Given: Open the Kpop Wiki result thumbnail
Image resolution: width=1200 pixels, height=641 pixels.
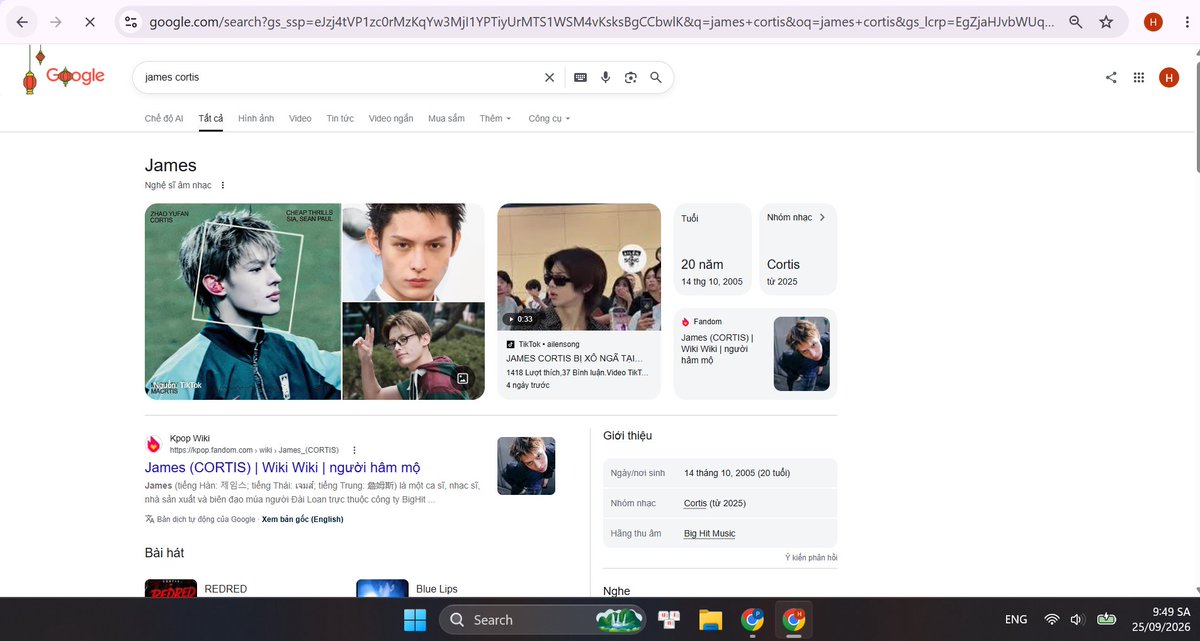Looking at the screenshot, I should [526, 466].
